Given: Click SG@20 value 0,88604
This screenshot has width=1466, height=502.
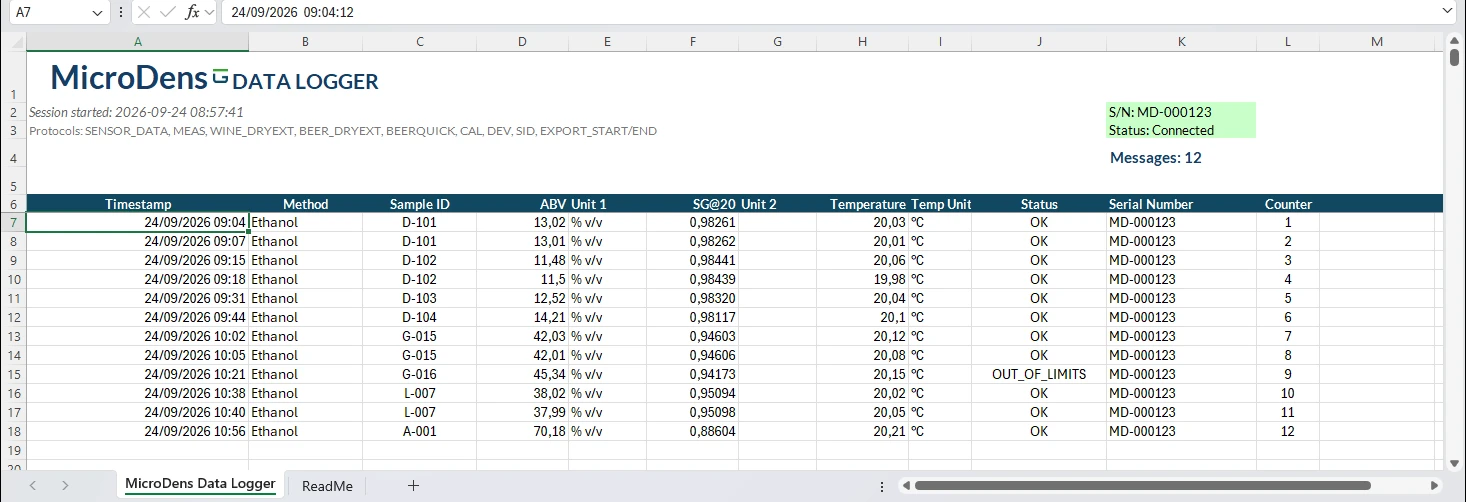Looking at the screenshot, I should 692,431.
